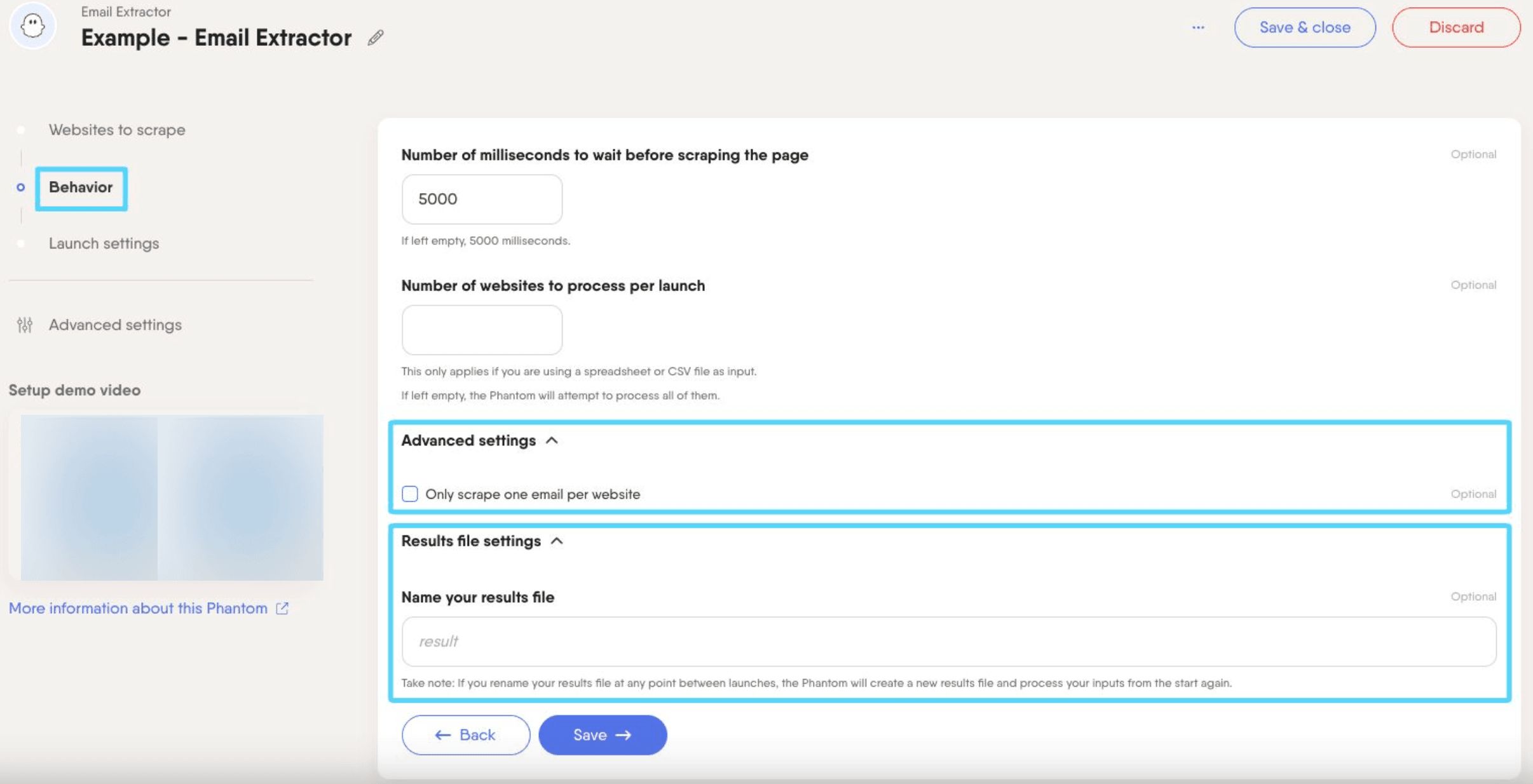Click the Name your results file label
The height and width of the screenshot is (784, 1533).
coord(477,597)
